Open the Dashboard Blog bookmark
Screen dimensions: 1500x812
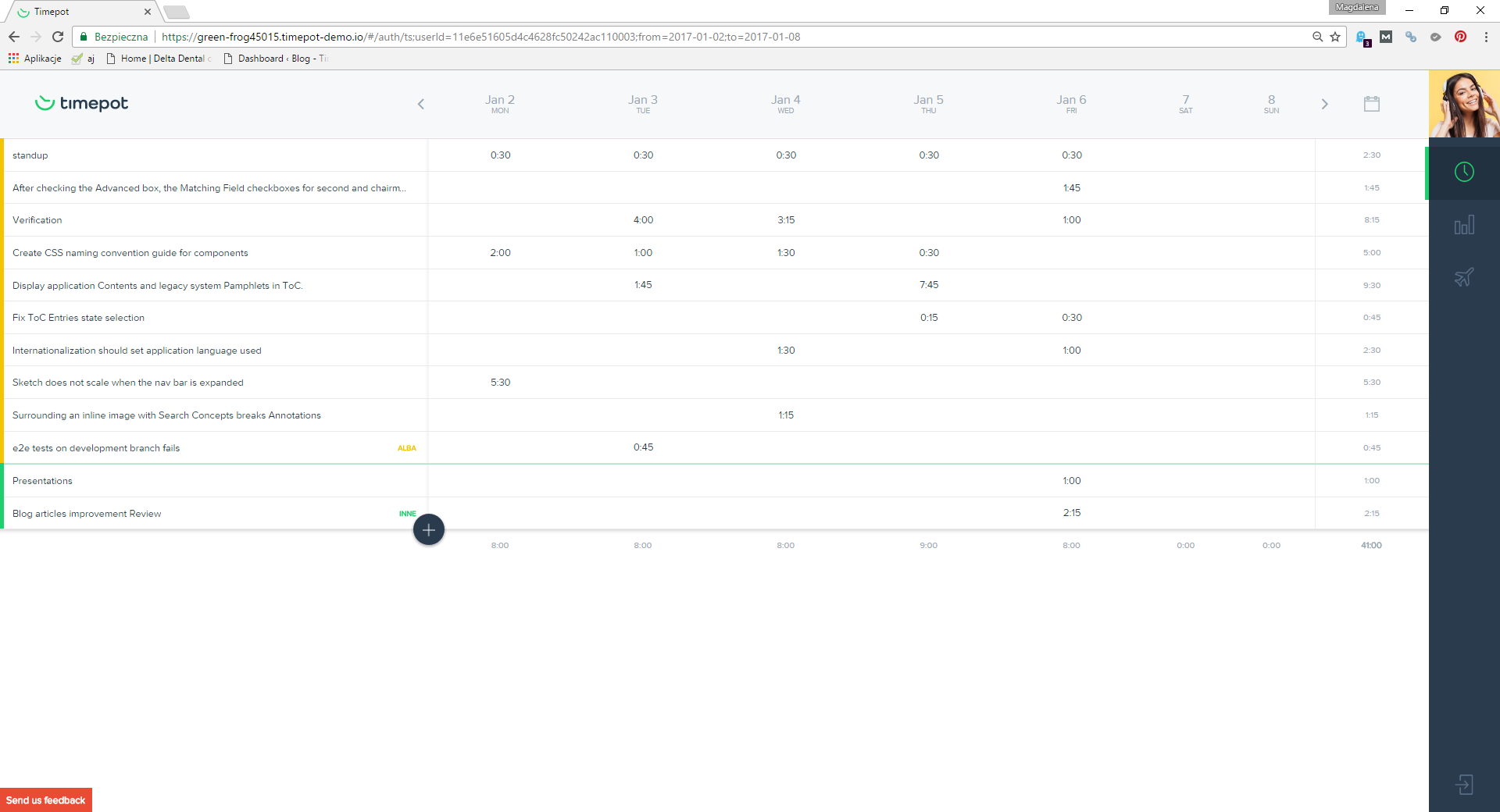click(275, 59)
